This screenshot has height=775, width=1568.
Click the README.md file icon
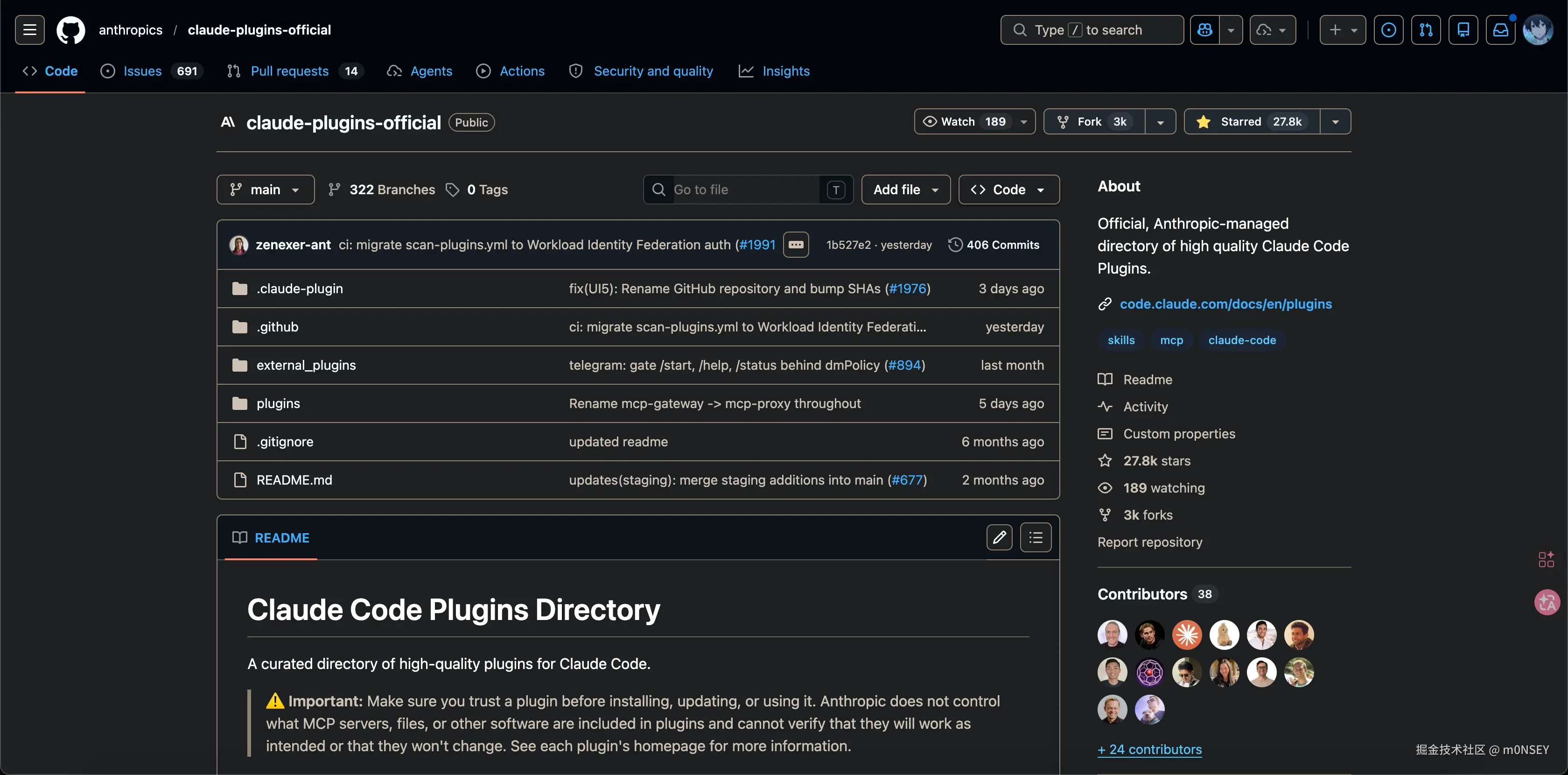[240, 480]
